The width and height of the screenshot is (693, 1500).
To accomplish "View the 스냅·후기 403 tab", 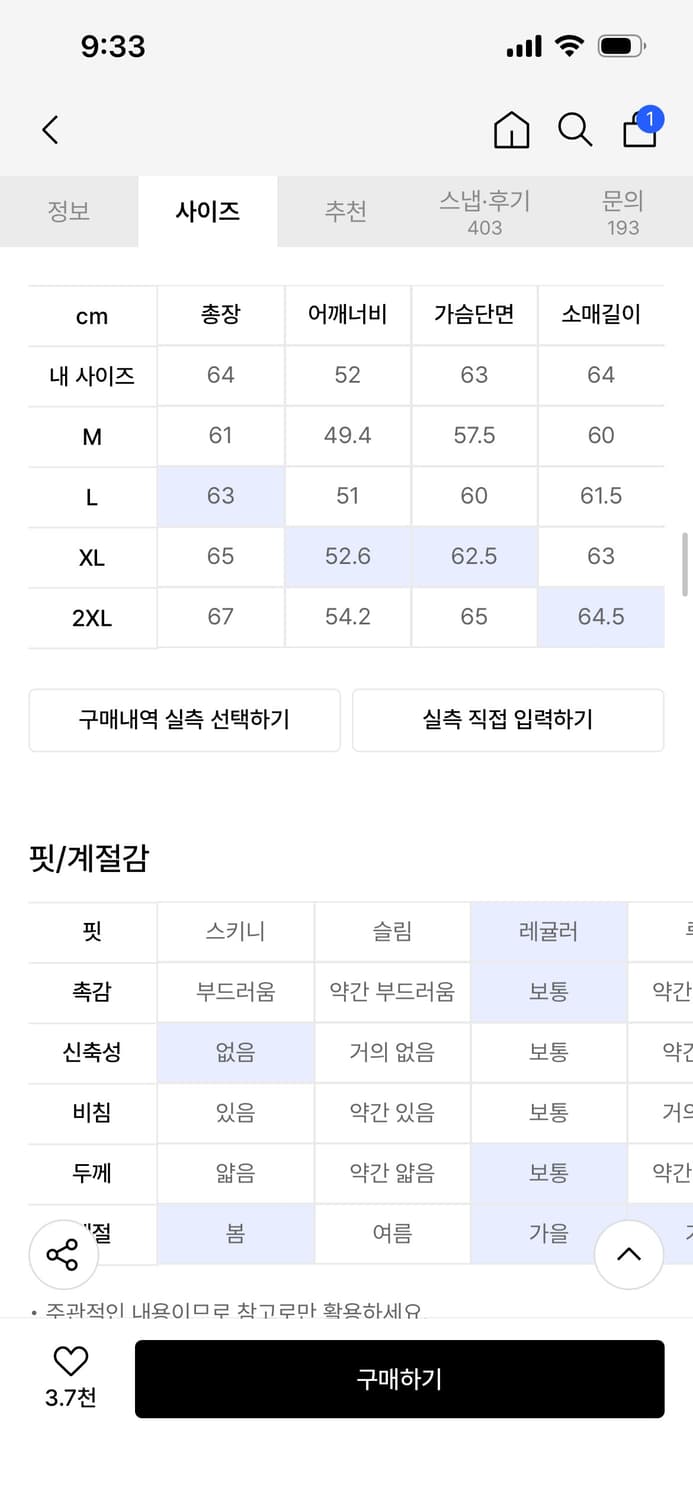I will [484, 211].
